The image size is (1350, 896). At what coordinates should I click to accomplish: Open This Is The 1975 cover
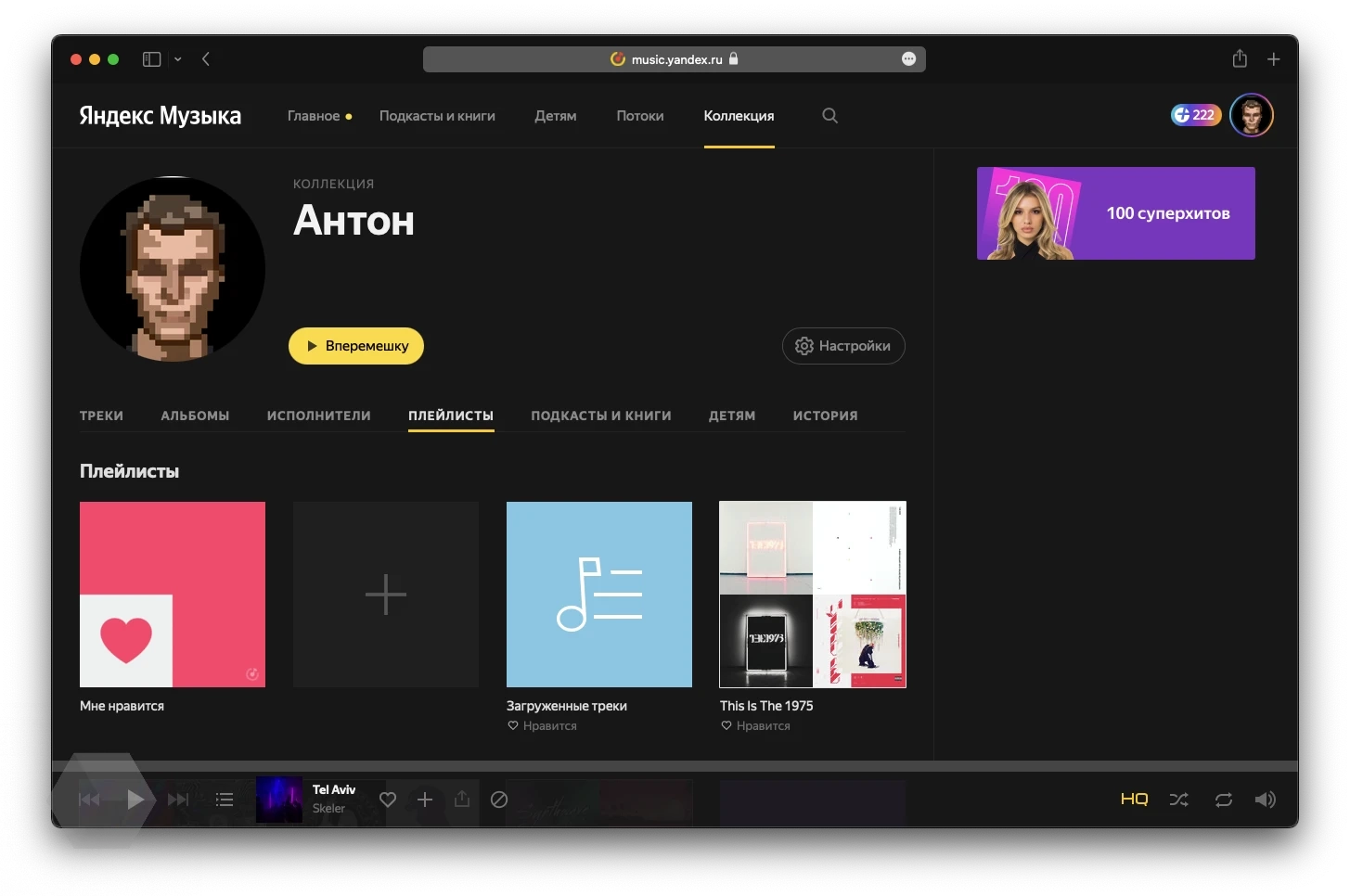tap(813, 595)
